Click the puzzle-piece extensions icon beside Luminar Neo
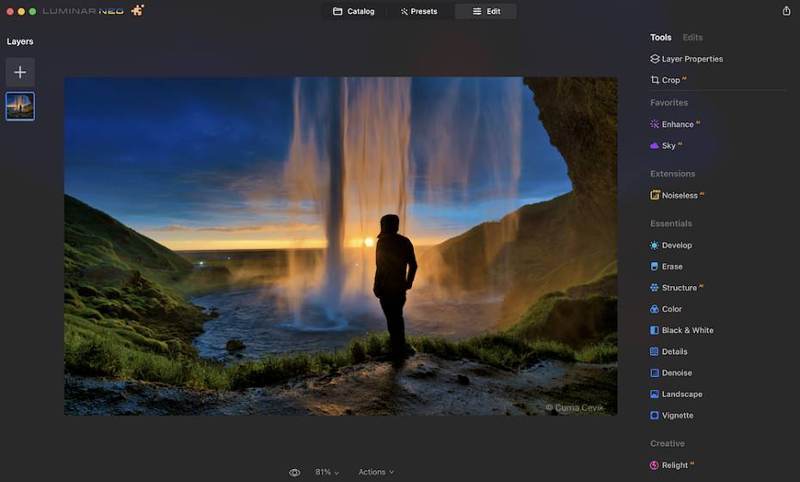The image size is (800, 482). coord(137,10)
